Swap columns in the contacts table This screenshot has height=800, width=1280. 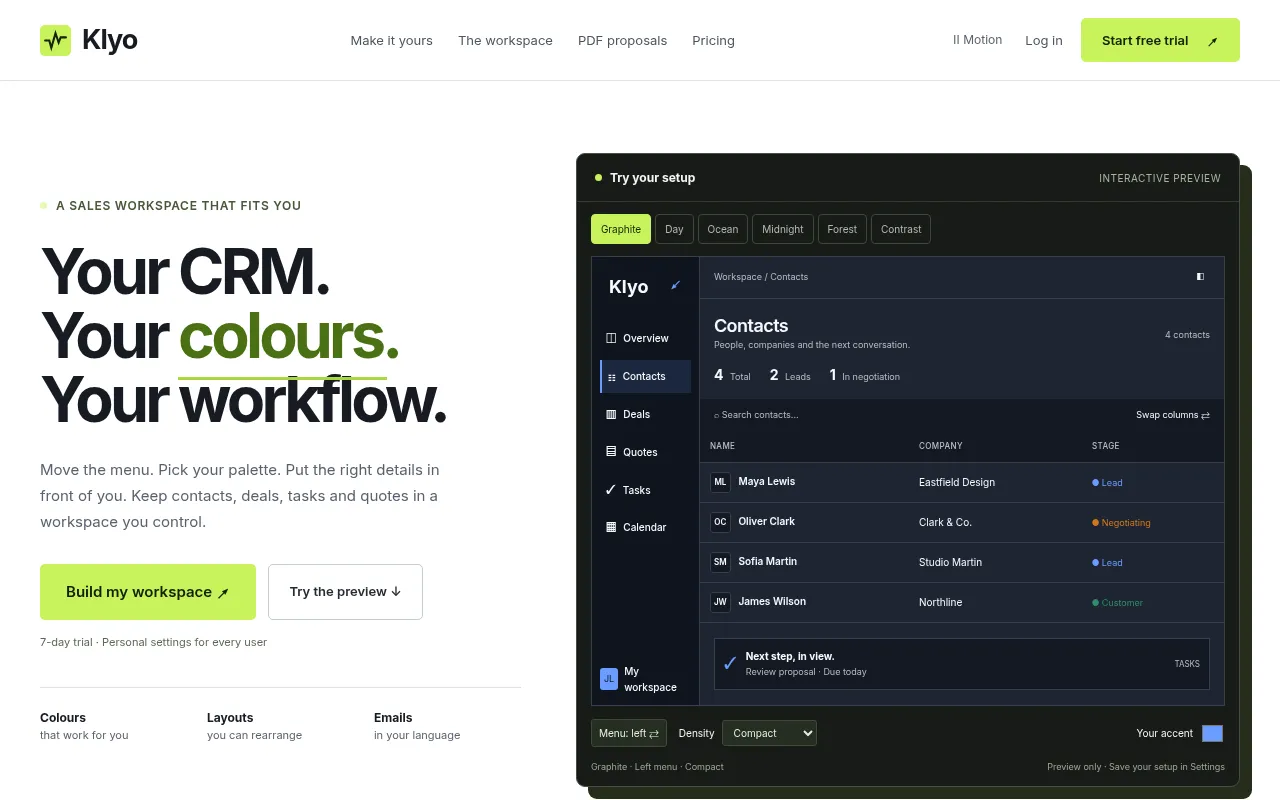click(x=1173, y=415)
